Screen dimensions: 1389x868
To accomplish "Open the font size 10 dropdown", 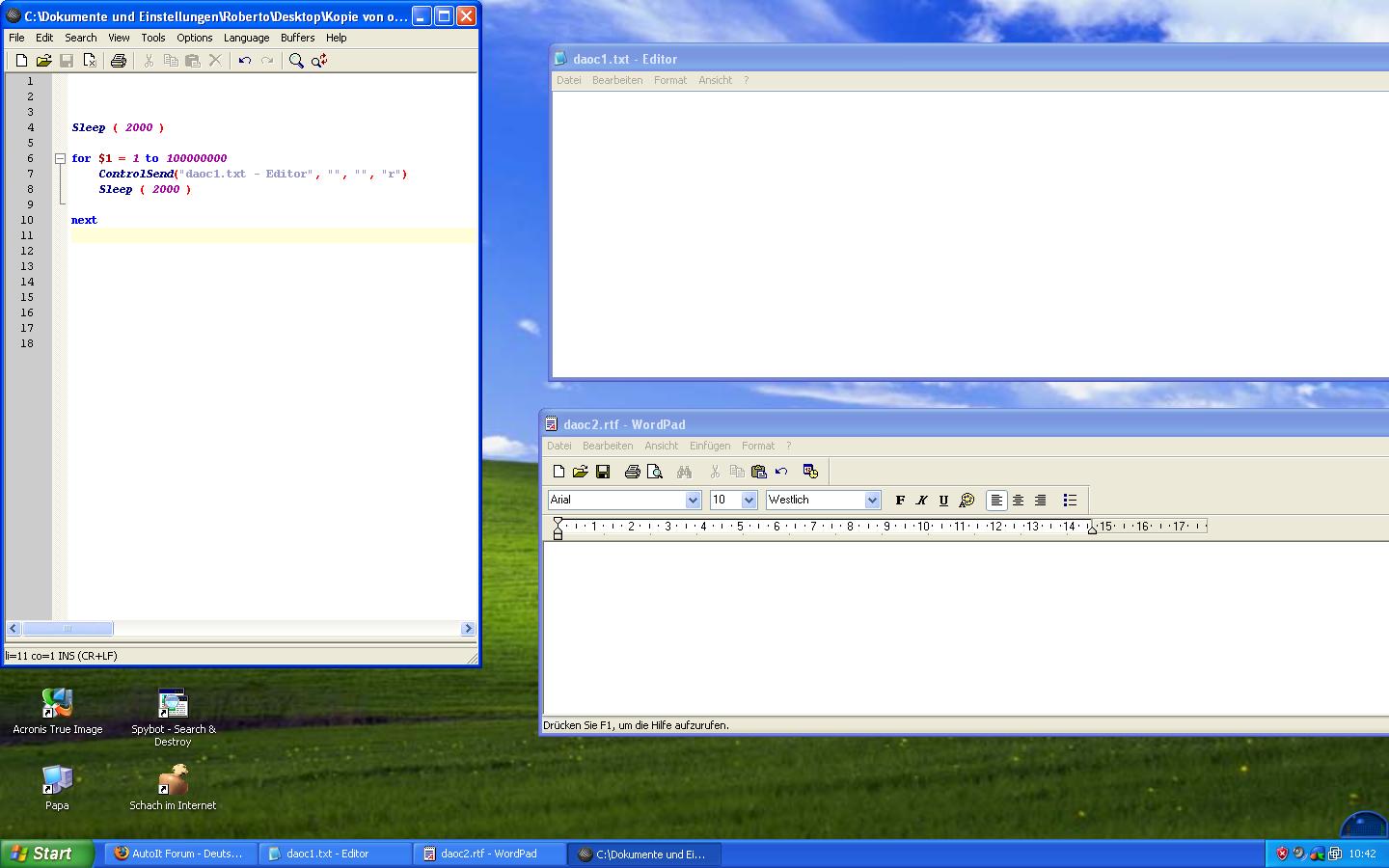I will click(749, 500).
